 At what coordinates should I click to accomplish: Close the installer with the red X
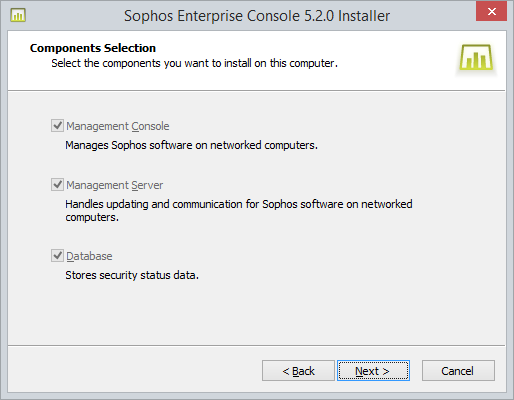pyautogui.click(x=491, y=12)
